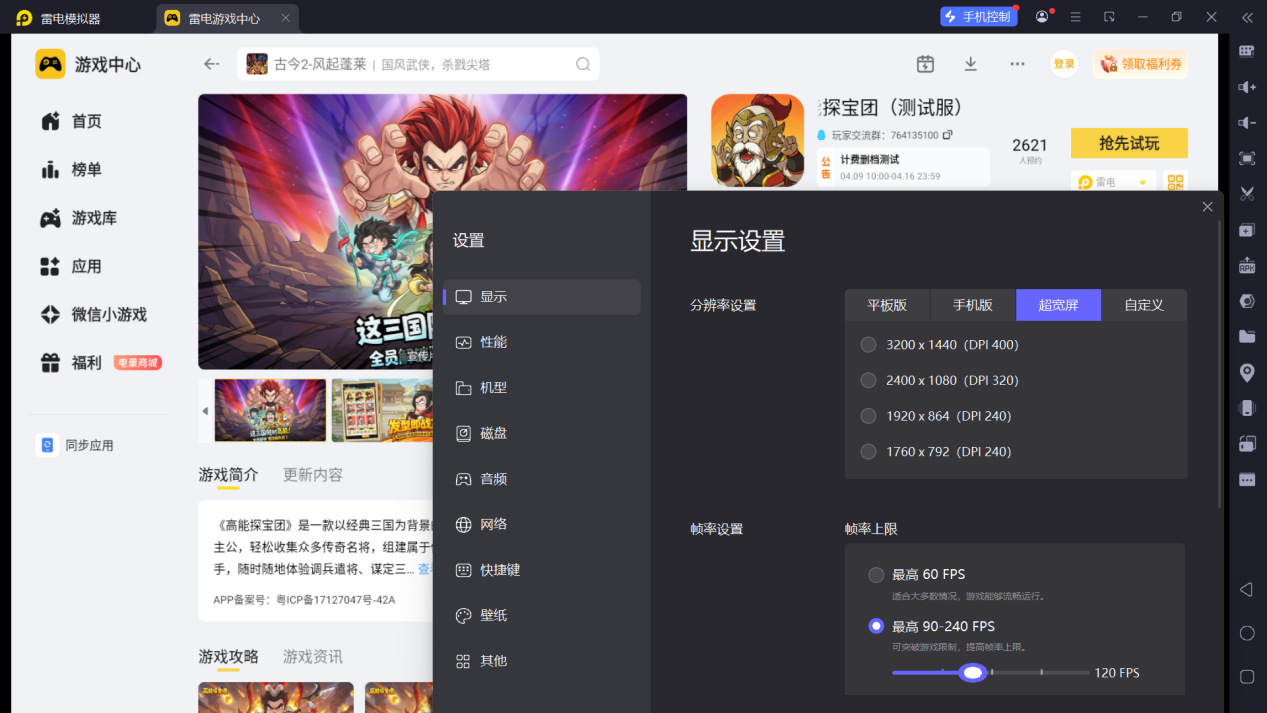1267x713 pixels.
Task: Open 音频 settings section
Action: 542,479
